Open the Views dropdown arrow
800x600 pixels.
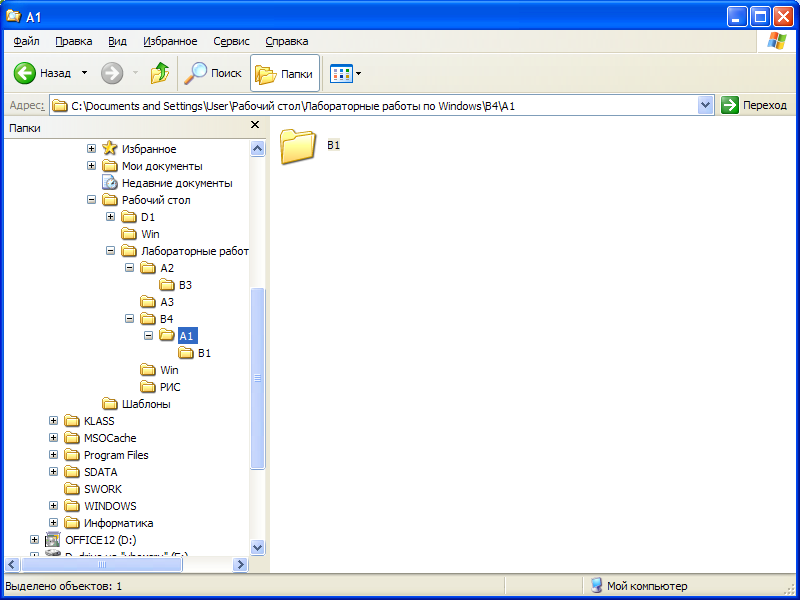[x=358, y=73]
